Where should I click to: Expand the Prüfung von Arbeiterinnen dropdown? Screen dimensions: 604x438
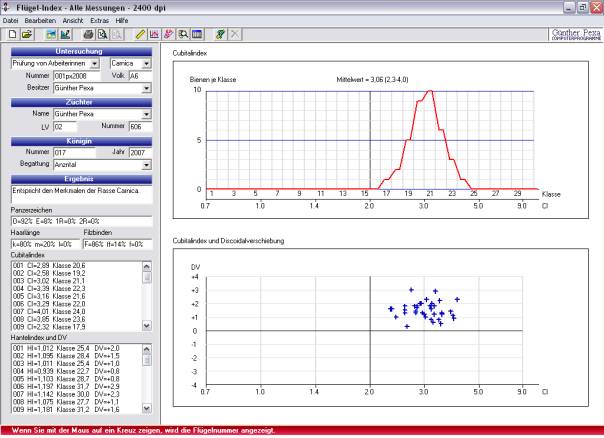(x=95, y=62)
